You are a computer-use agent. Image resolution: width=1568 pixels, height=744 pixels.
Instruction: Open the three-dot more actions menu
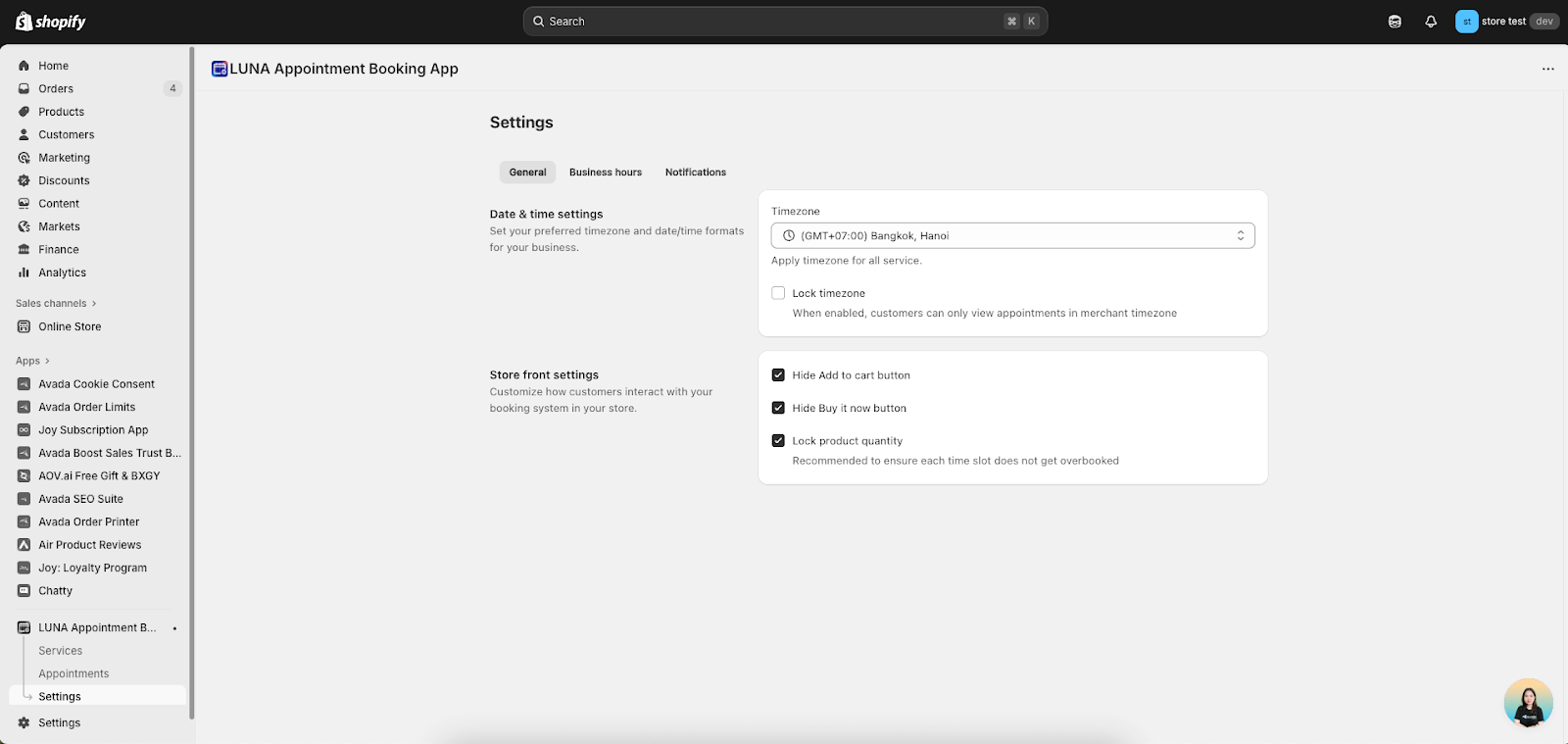point(1547,69)
